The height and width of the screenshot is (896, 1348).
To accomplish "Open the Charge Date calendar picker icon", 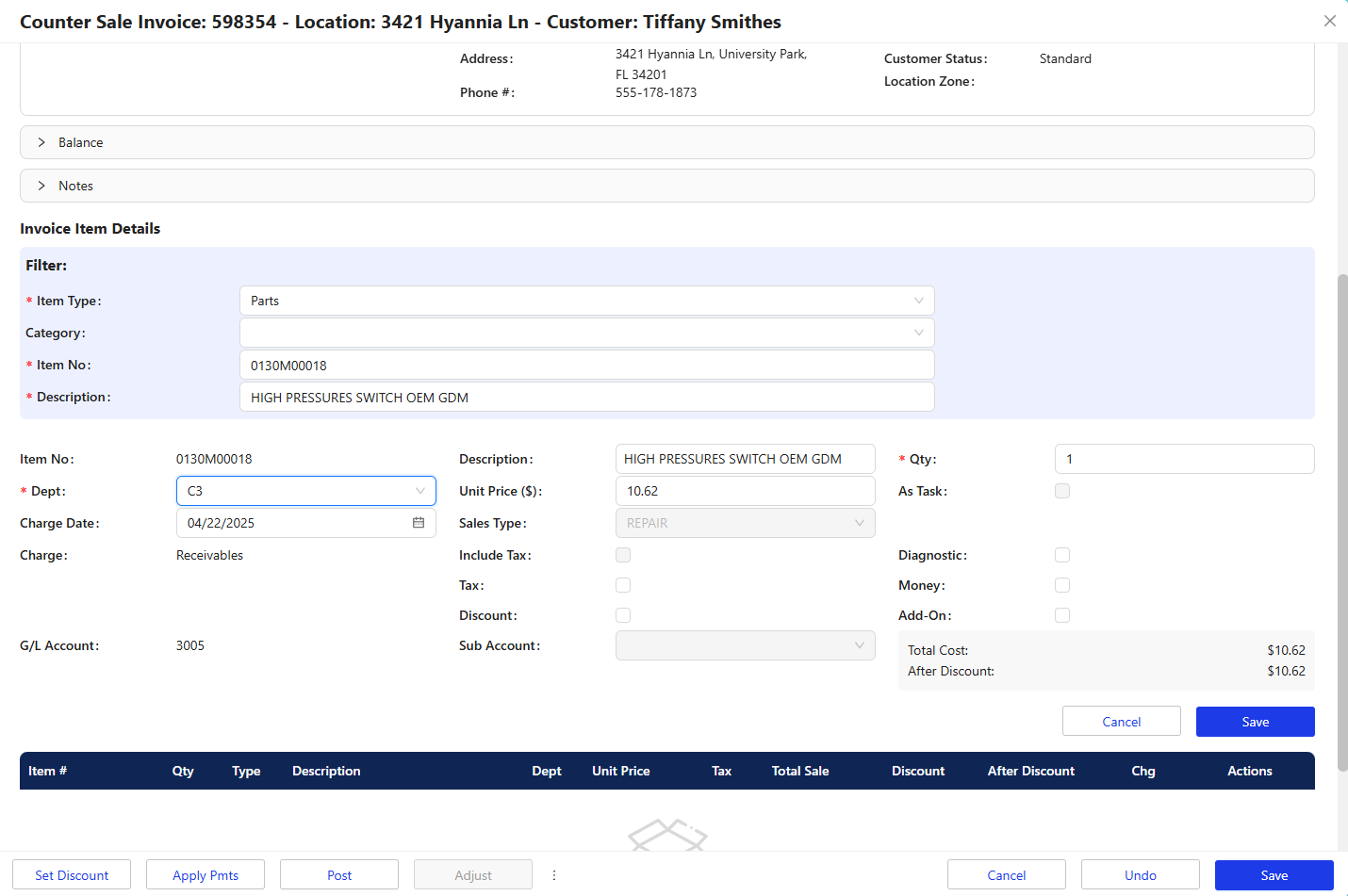I will click(x=419, y=523).
